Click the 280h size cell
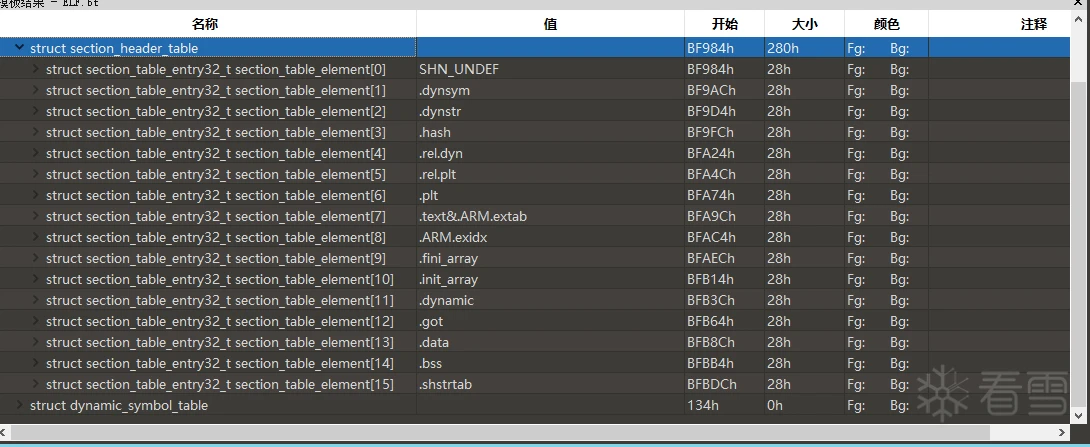Screen dimensions: 1090x447 804,48
